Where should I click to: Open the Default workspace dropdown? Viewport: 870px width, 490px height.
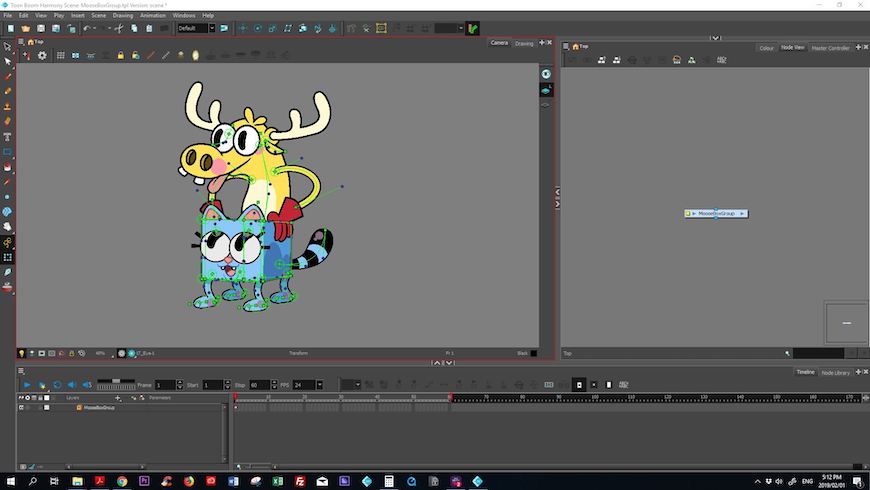point(212,28)
